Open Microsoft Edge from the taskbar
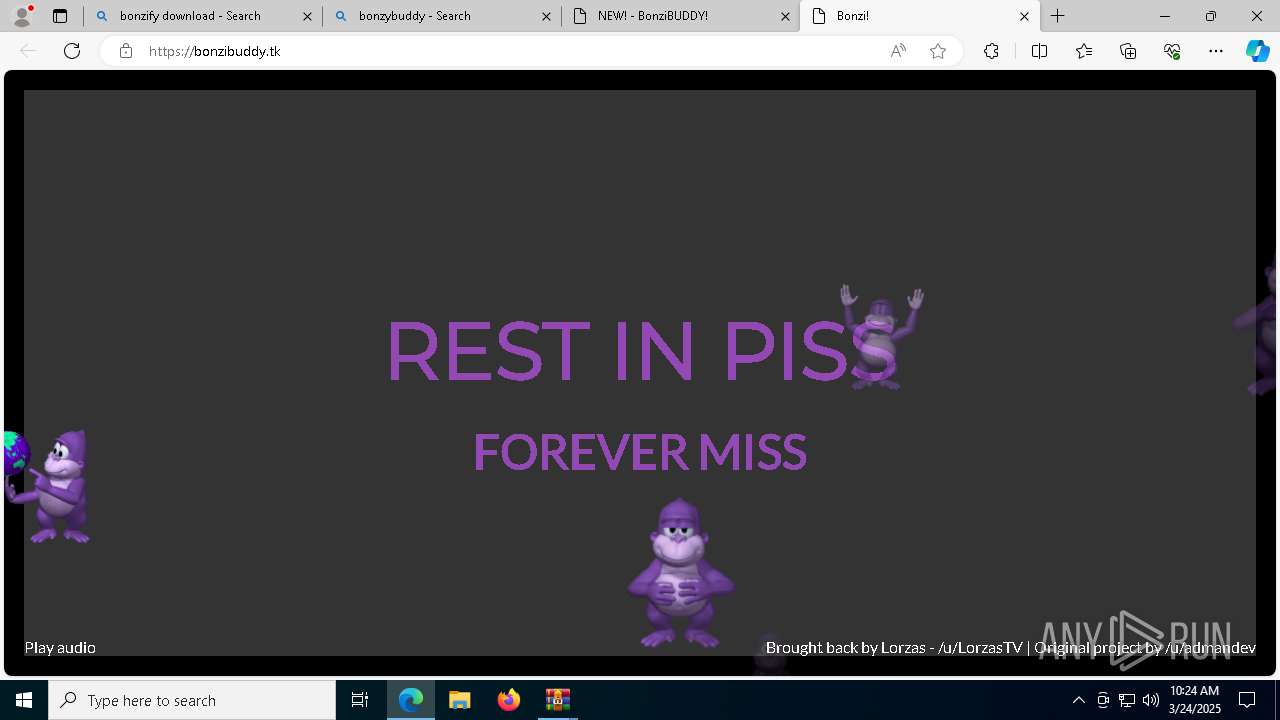The width and height of the screenshot is (1280, 720). [411, 700]
